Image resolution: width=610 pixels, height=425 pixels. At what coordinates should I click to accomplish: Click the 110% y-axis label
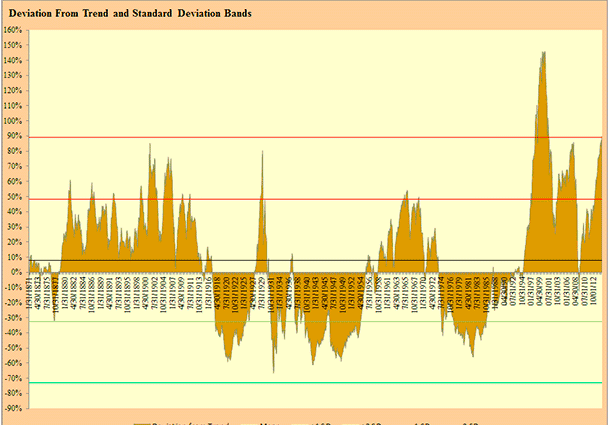point(12,106)
